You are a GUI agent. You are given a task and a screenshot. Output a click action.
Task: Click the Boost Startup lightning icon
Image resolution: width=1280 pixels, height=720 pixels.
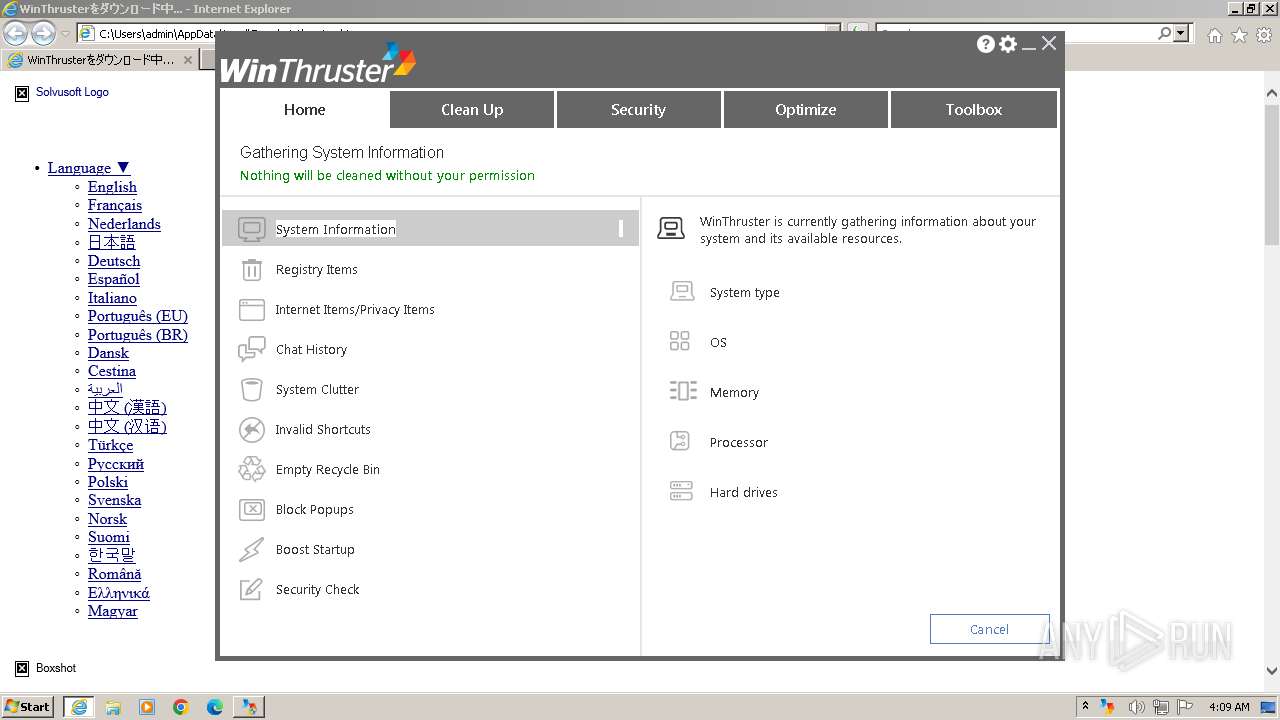coord(252,549)
